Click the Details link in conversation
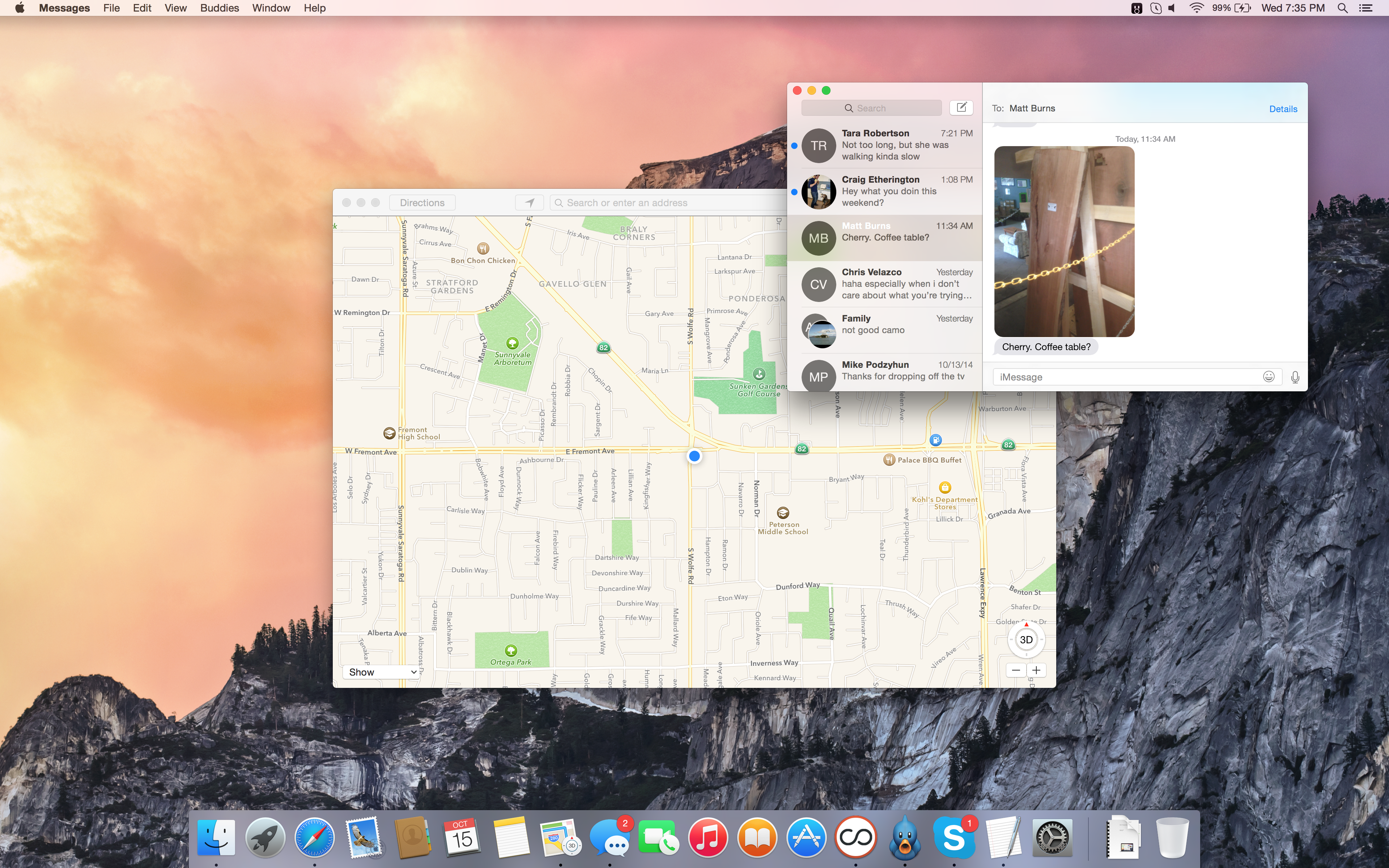Screen dimensions: 1389x868 point(1283,109)
